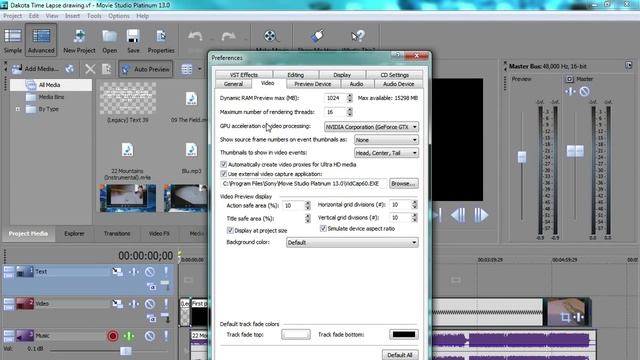Click the Remove media X icon
This screenshot has width=640, height=360.
(x=90, y=69)
